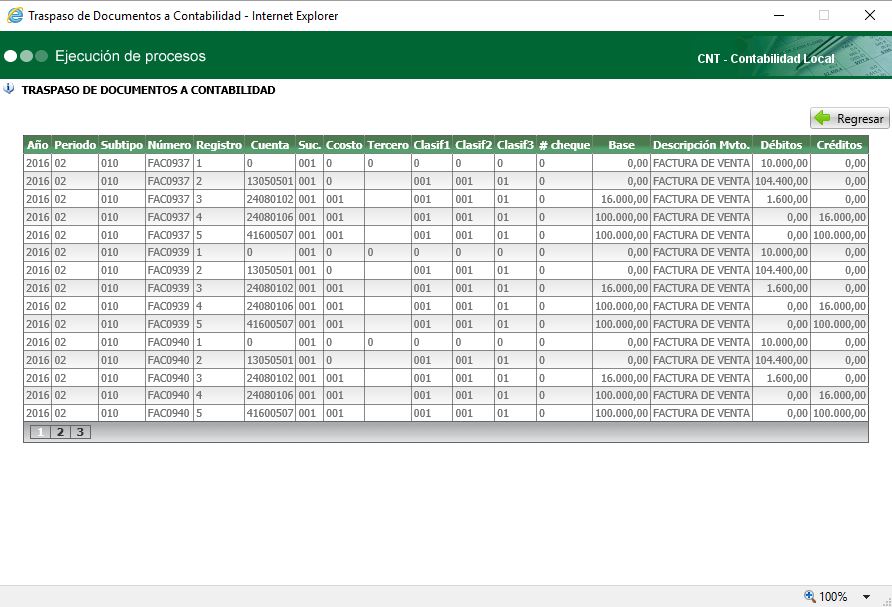This screenshot has width=892, height=607.
Task: Click the Internet Explorer logo icon
Action: tap(15, 15)
